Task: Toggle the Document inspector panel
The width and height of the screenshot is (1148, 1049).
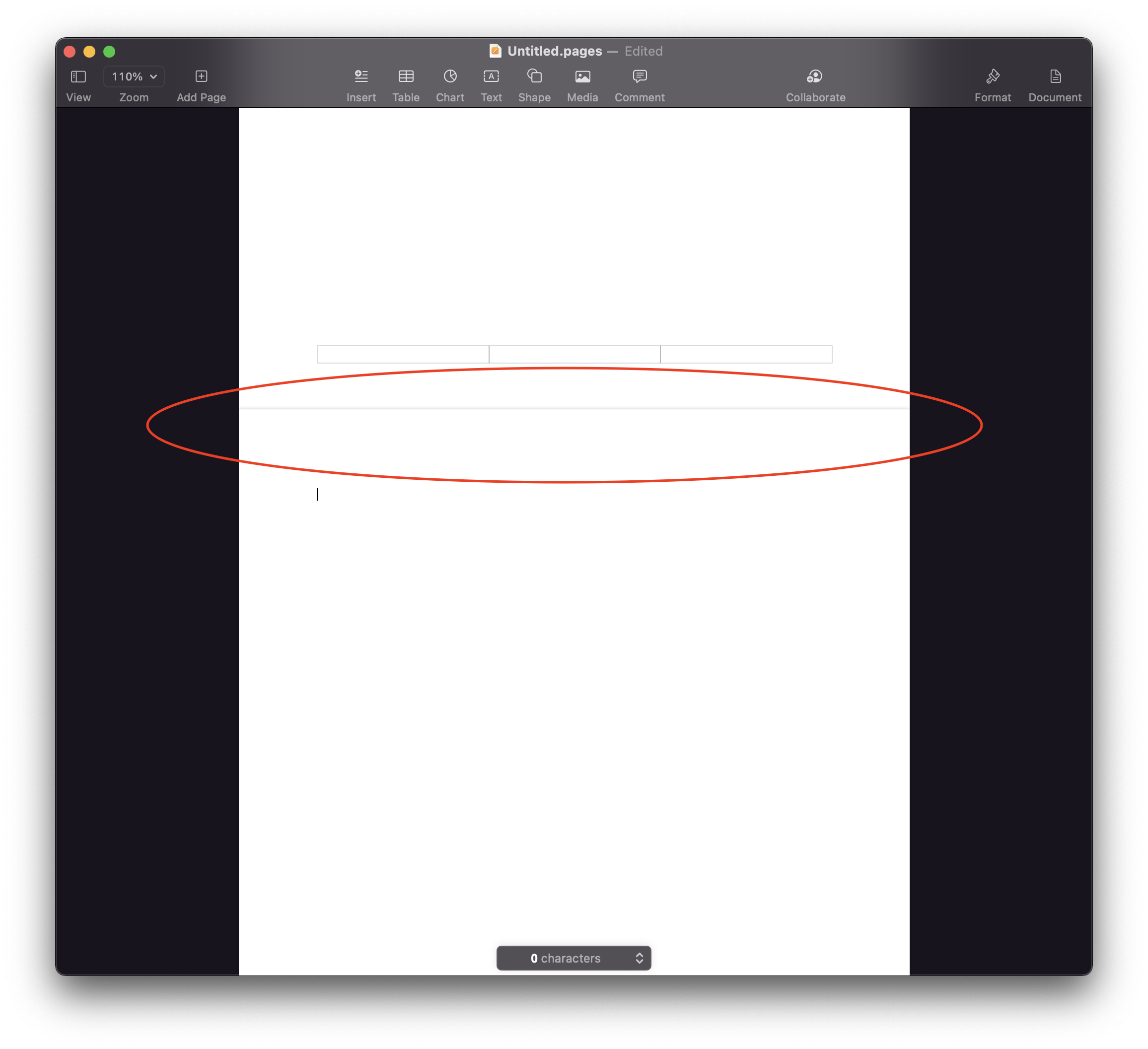Action: click(x=1055, y=76)
